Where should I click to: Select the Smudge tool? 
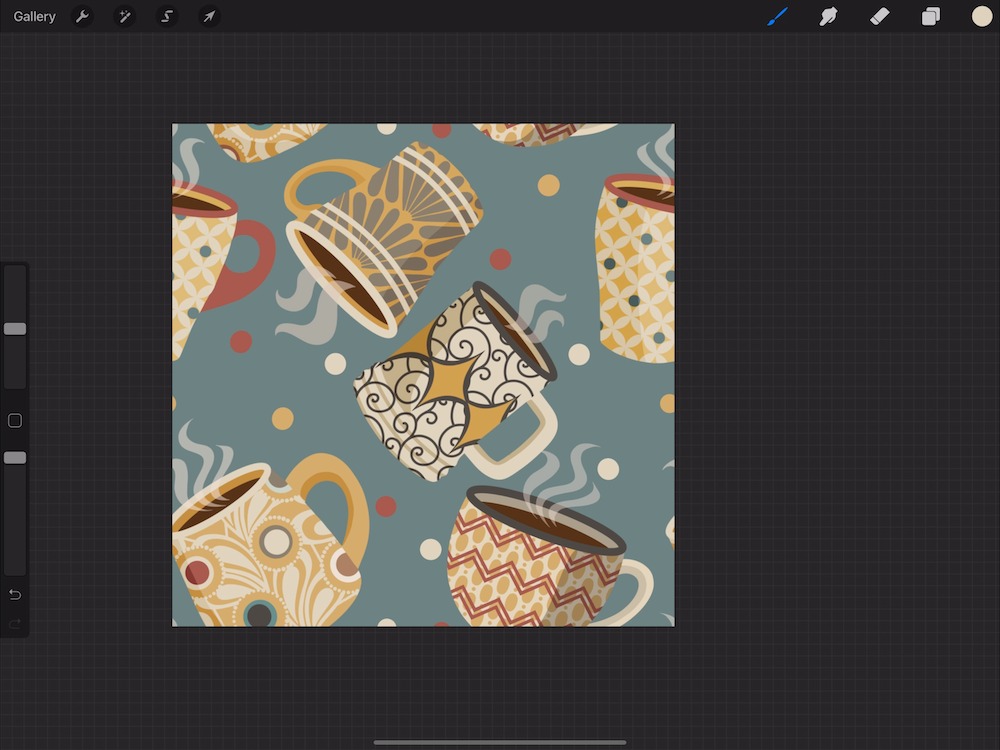tap(828, 17)
